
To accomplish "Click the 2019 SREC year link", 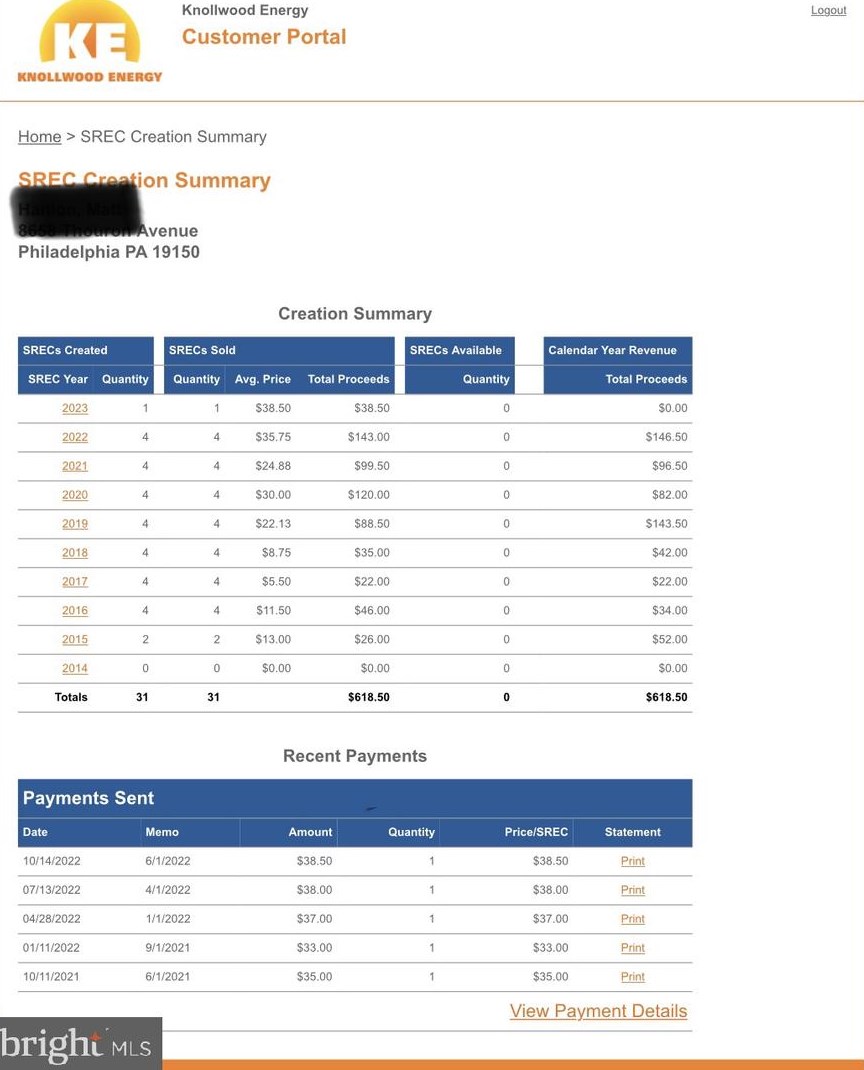I will [75, 524].
